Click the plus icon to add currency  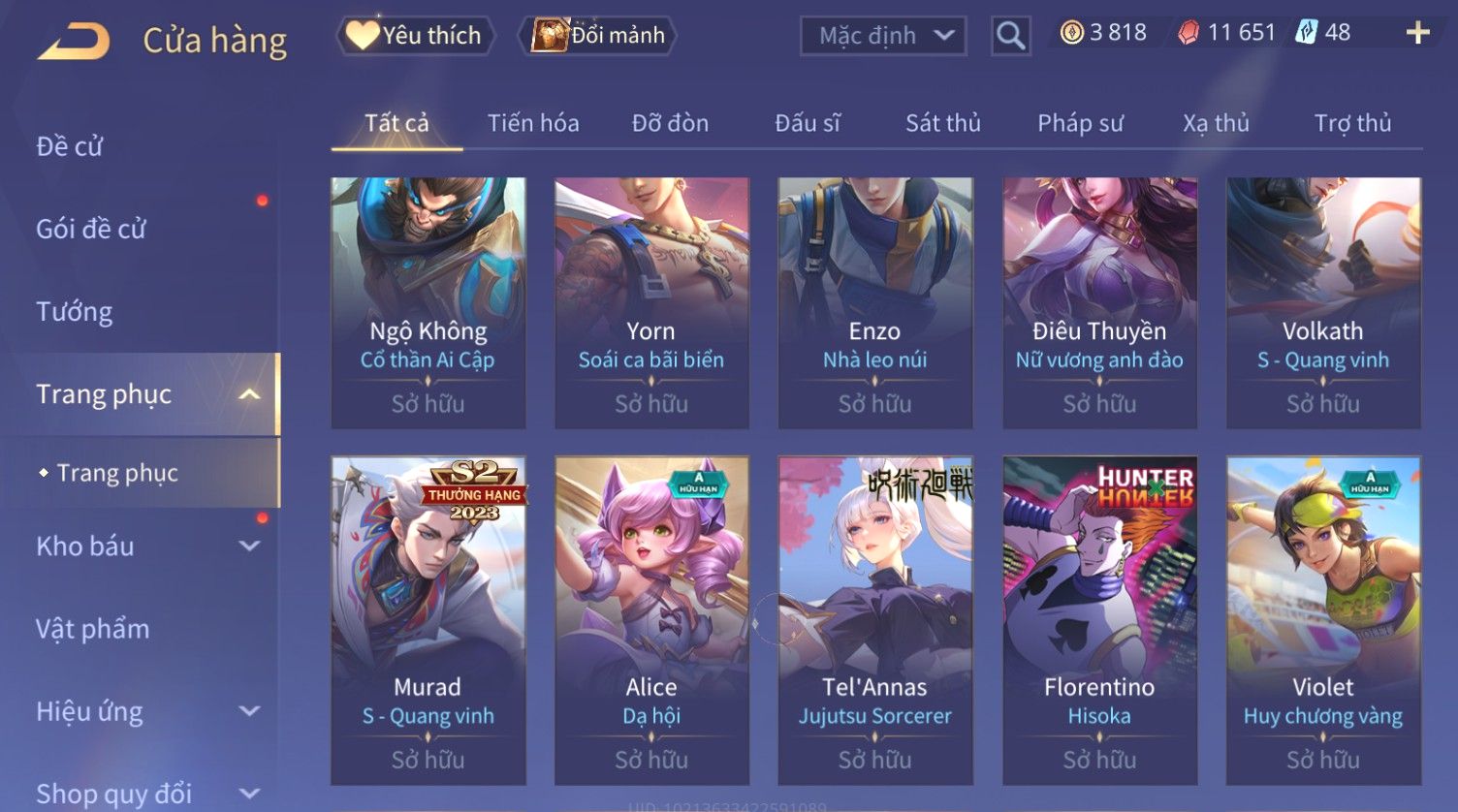pyautogui.click(x=1417, y=34)
